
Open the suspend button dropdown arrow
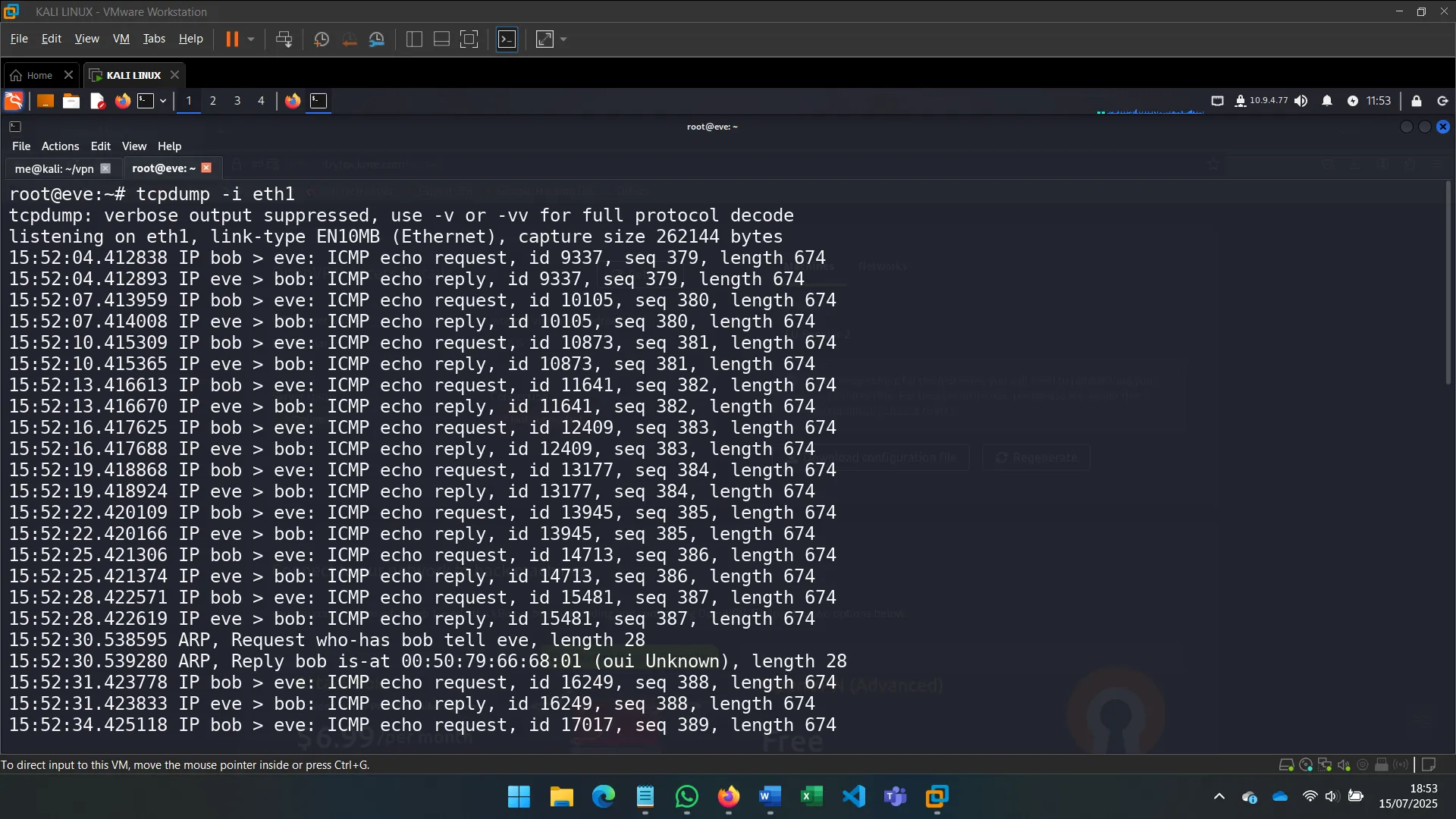click(x=251, y=39)
